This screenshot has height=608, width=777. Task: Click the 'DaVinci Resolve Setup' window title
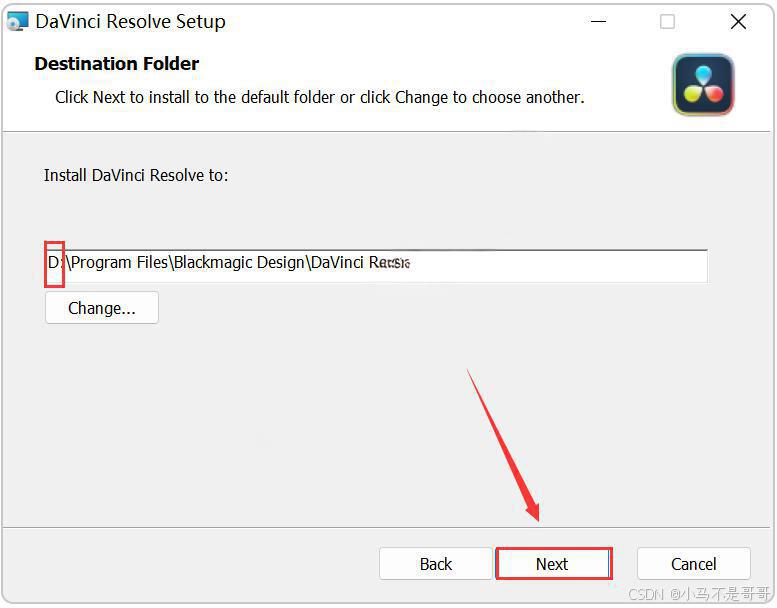130,22
